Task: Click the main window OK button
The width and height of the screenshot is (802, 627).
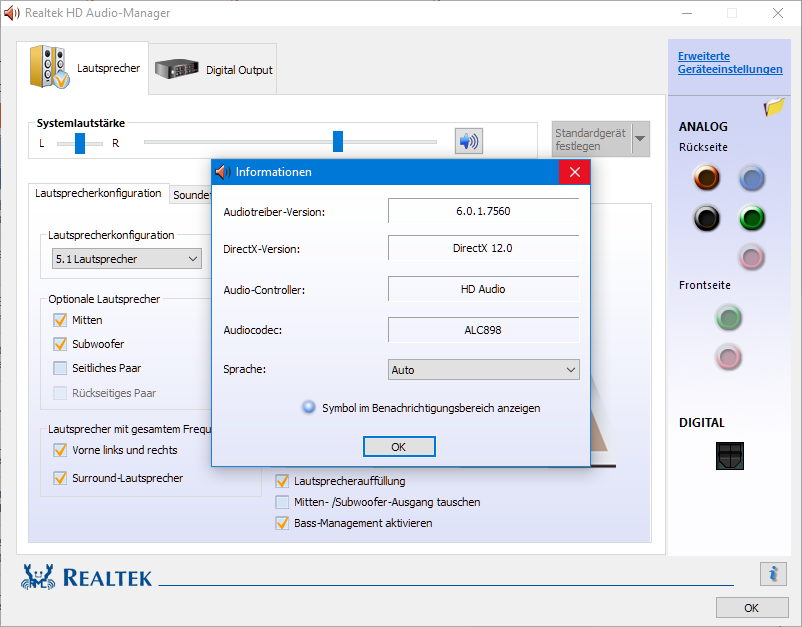Action: (751, 608)
